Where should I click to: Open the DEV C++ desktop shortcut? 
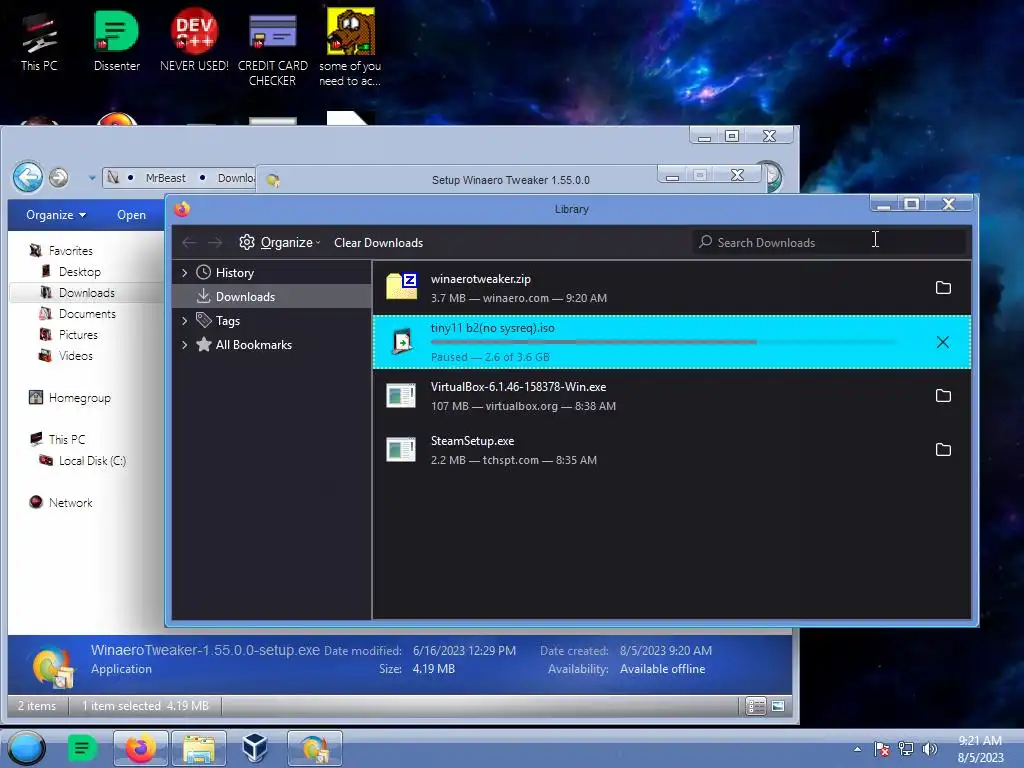point(194,40)
